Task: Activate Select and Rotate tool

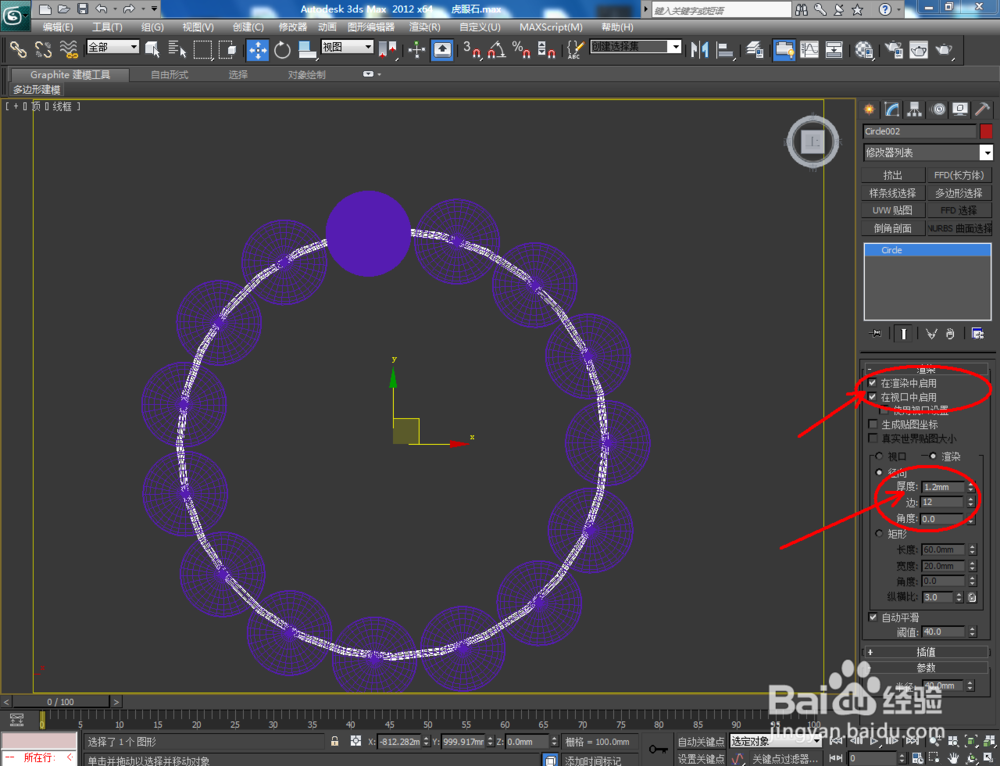Action: [x=282, y=49]
